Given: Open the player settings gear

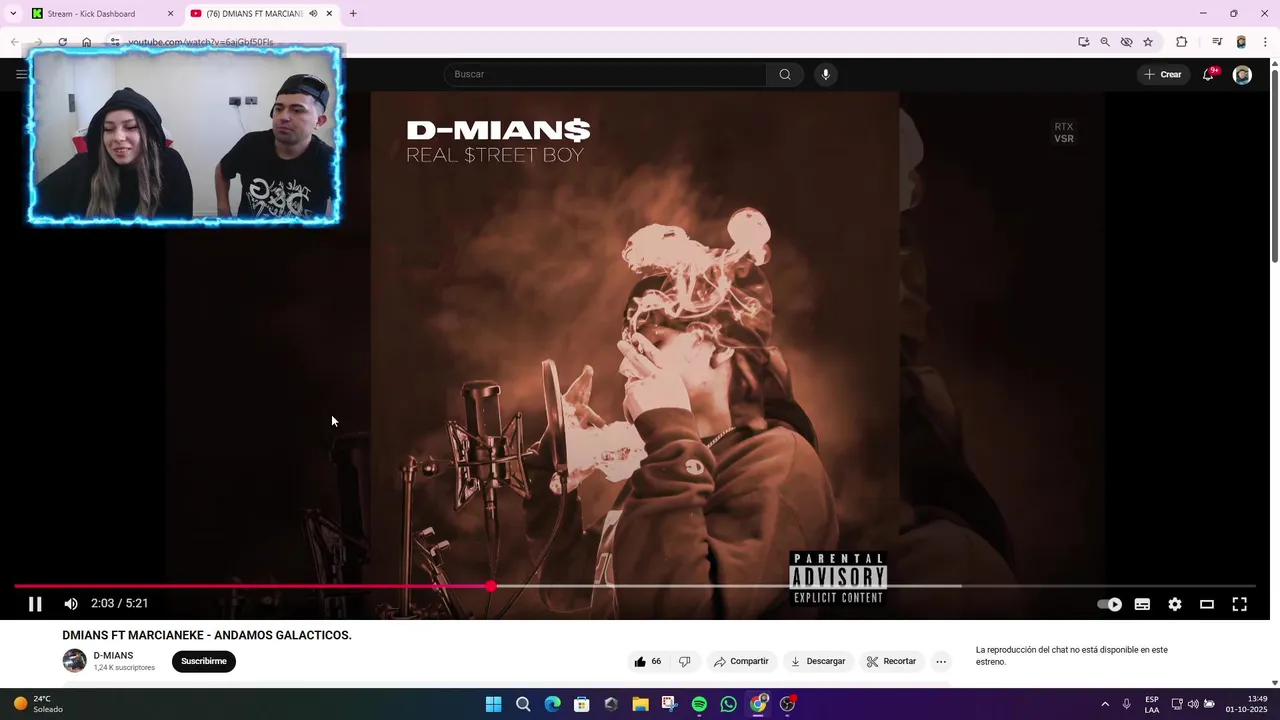Looking at the screenshot, I should pos(1175,604).
